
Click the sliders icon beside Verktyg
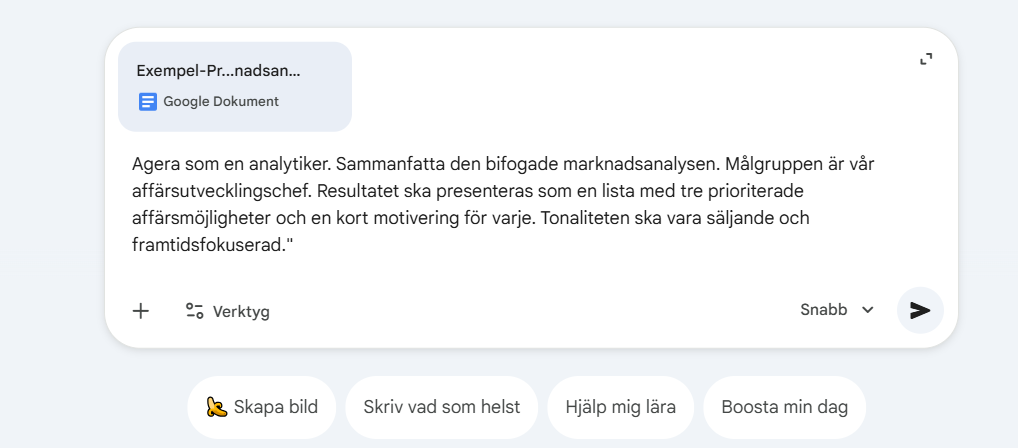coord(194,311)
